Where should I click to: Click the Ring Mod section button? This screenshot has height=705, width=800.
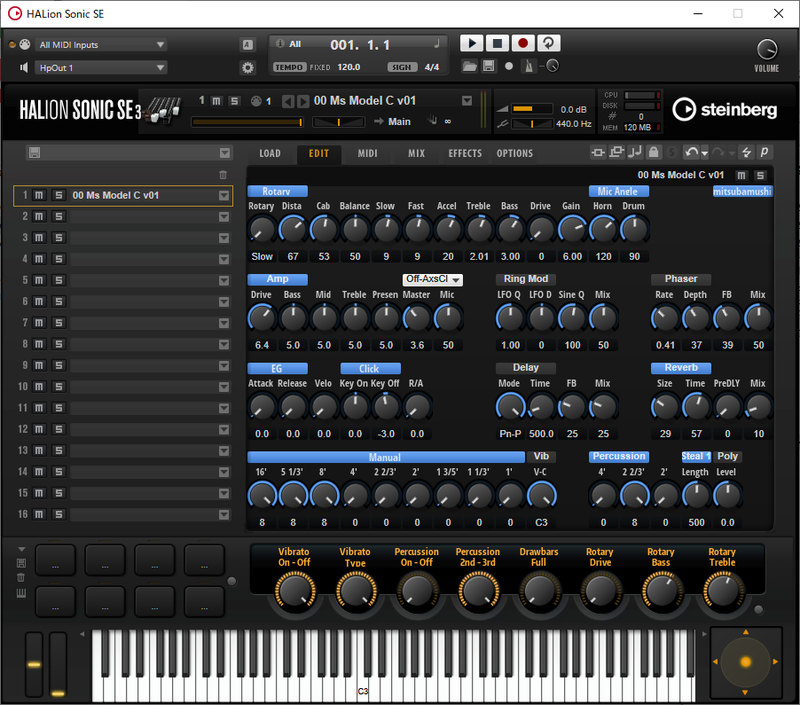point(526,279)
